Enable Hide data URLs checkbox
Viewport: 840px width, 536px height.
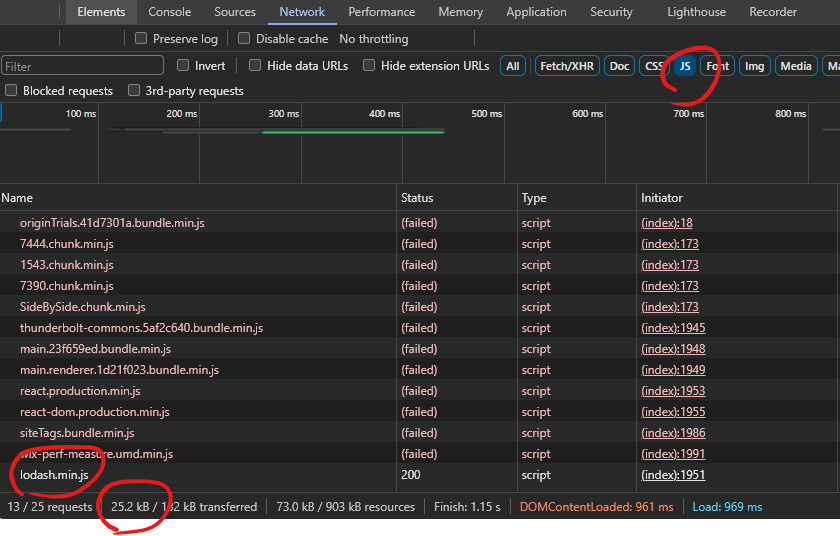pos(255,65)
